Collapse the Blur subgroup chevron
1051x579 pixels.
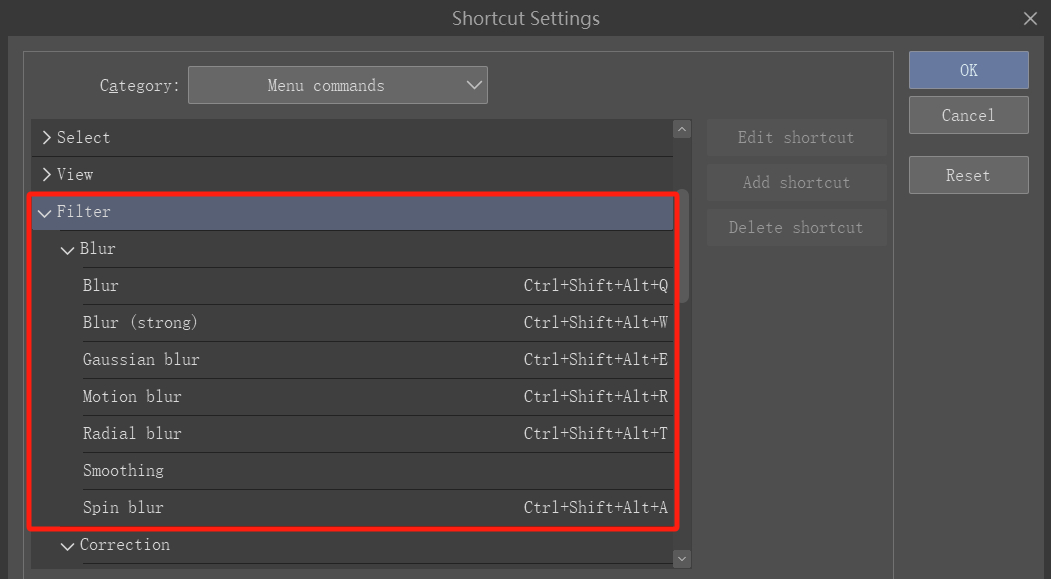point(67,249)
